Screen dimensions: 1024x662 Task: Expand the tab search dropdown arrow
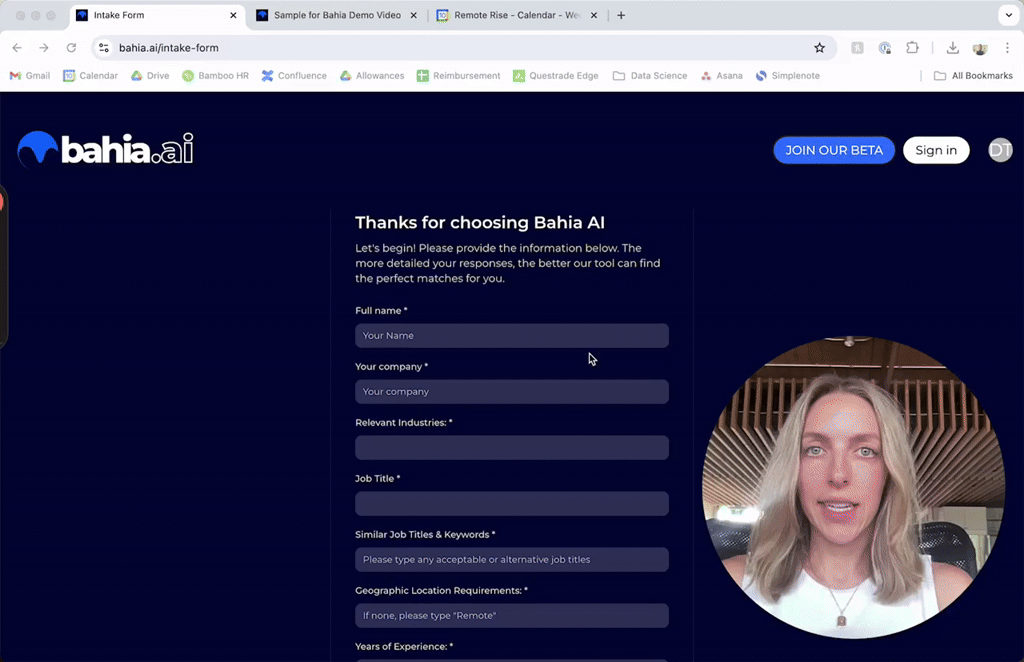[1007, 16]
